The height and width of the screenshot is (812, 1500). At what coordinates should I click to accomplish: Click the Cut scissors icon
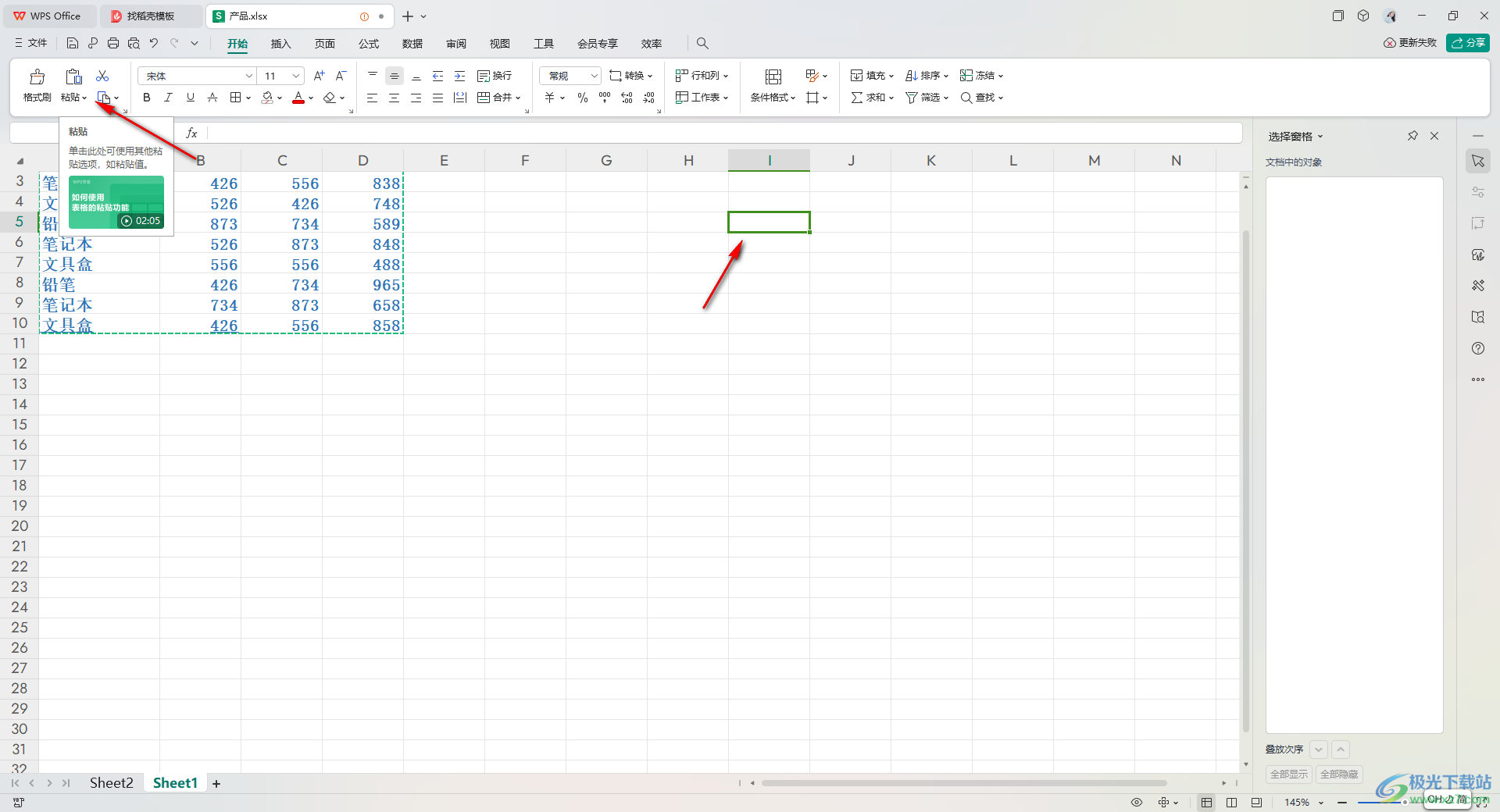tap(102, 76)
